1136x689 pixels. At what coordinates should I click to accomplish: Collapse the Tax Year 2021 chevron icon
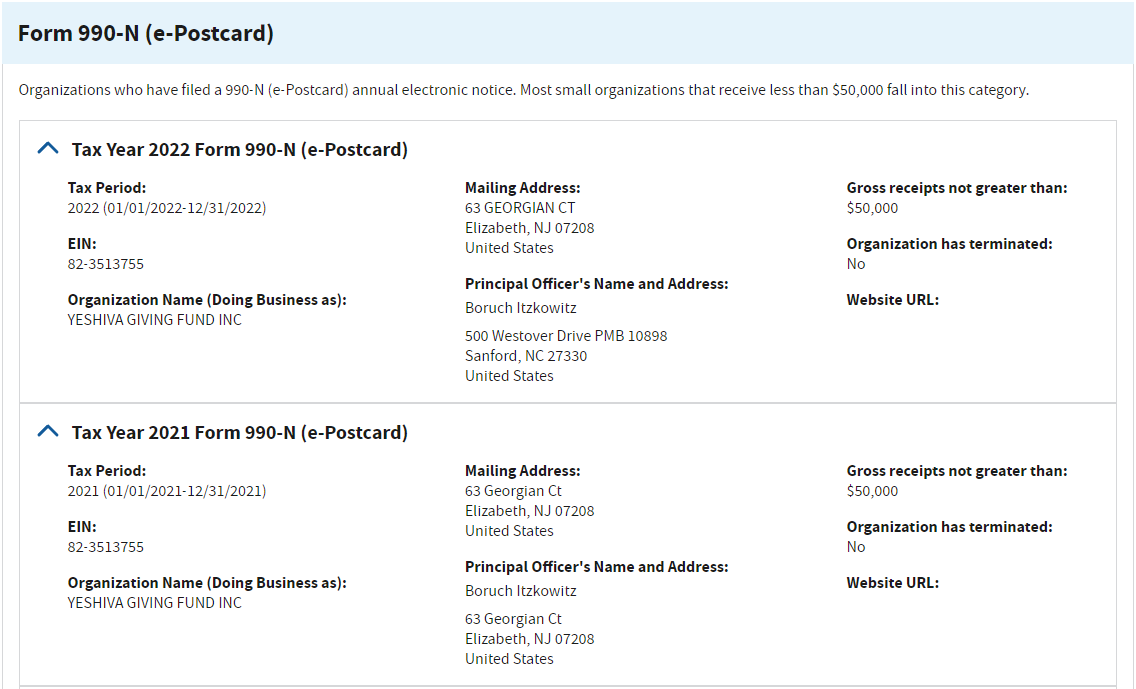[47, 432]
